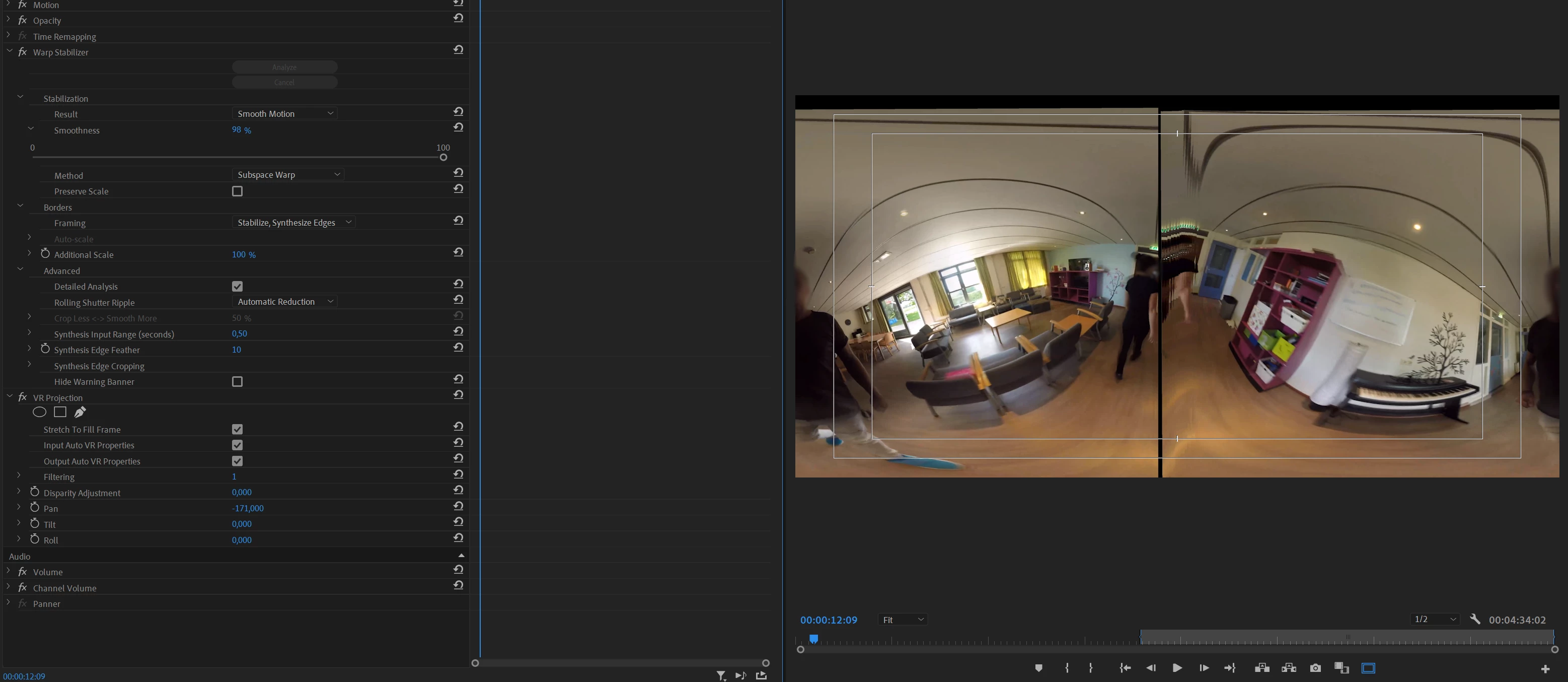Open the Framing dropdown menu
The image size is (1568, 682).
click(294, 223)
